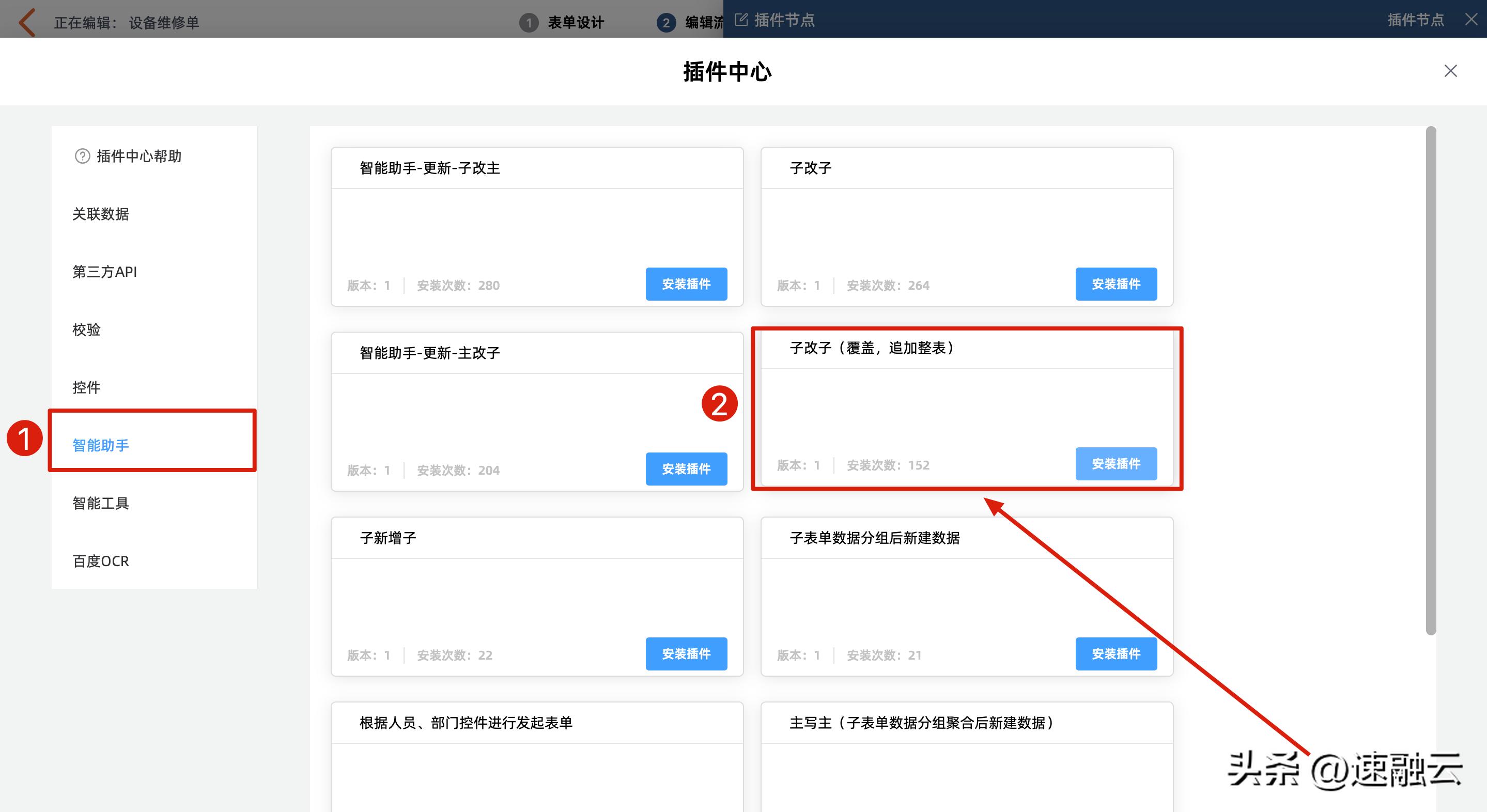Switch to the 智能工具 category
The width and height of the screenshot is (1487, 812).
100,503
